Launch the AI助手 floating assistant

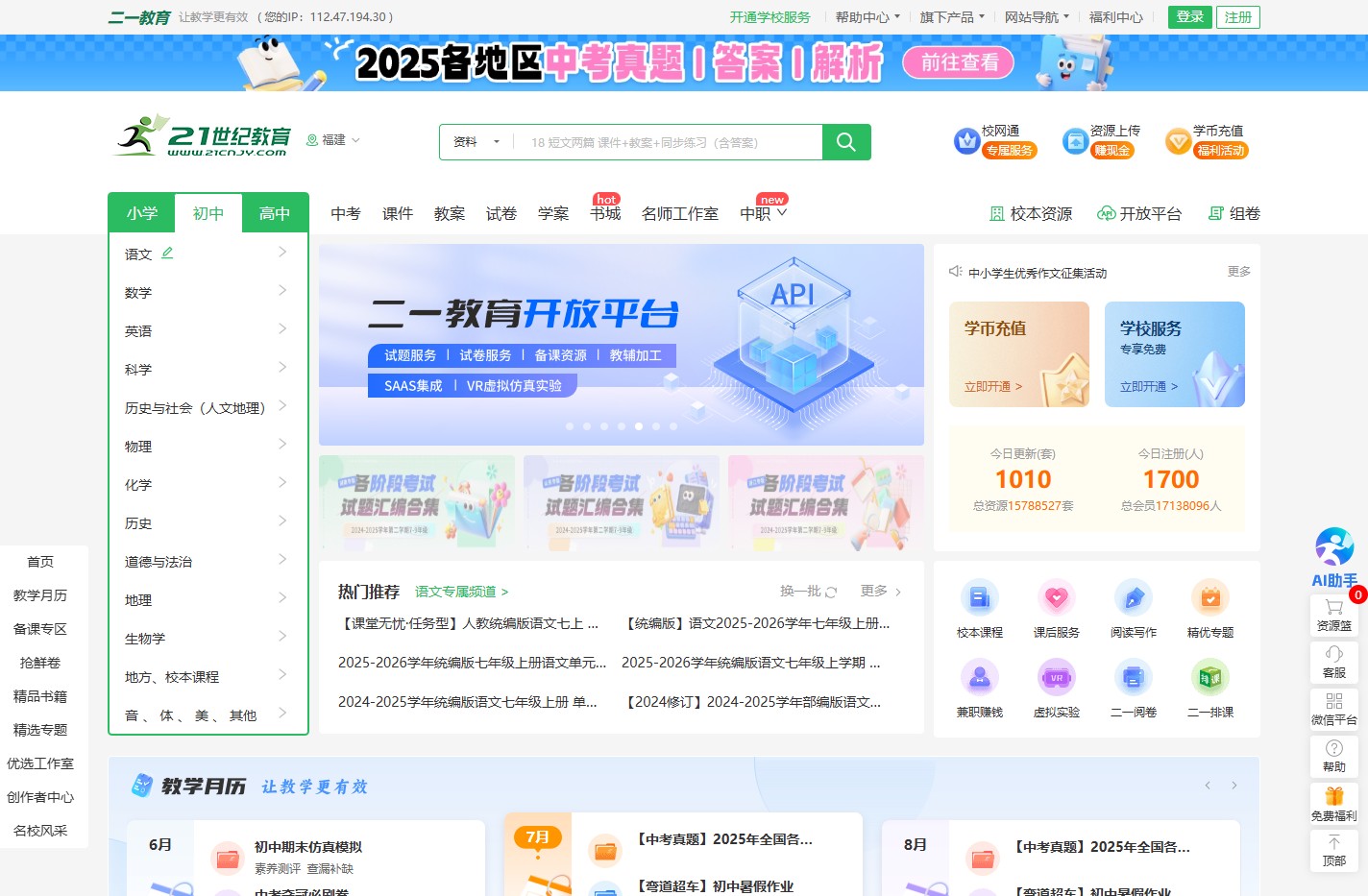(x=1334, y=558)
